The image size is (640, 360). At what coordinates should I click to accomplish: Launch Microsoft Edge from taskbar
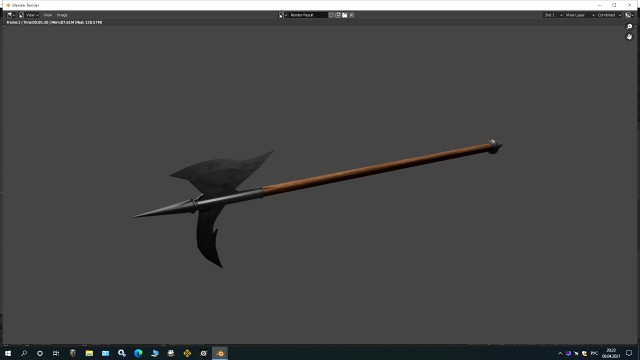coord(138,353)
